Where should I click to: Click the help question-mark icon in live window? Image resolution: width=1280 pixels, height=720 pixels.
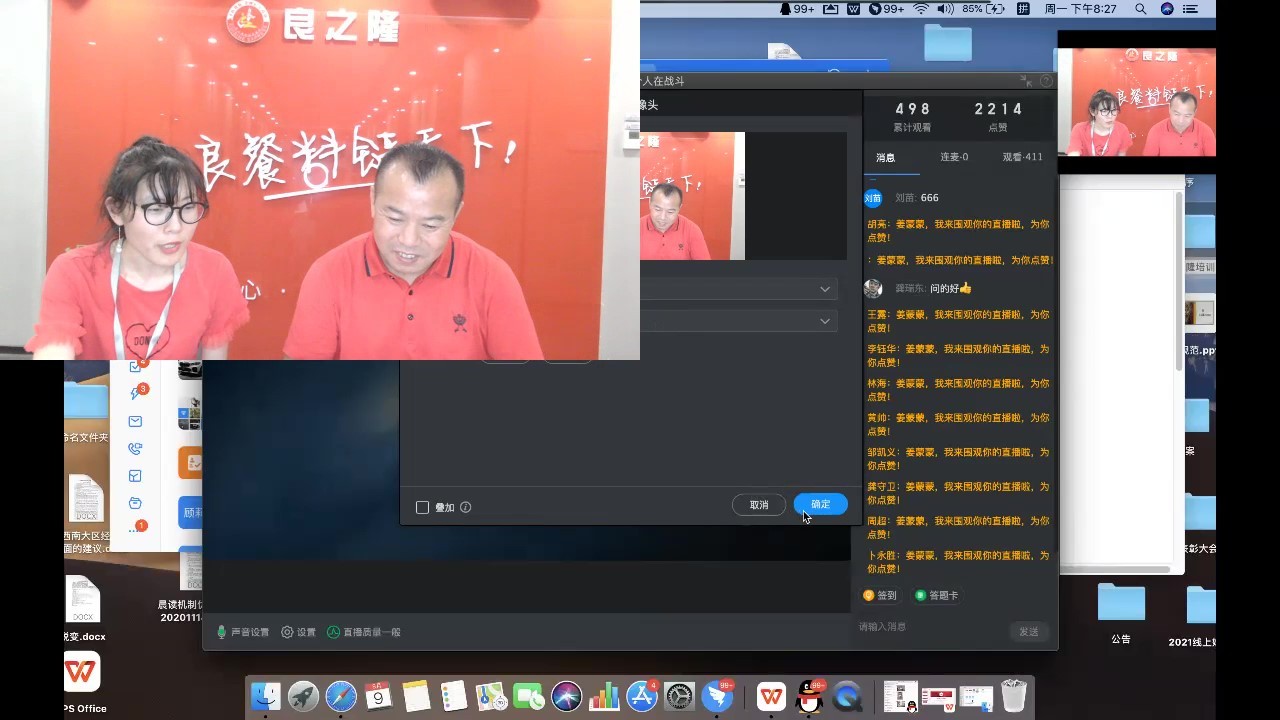[1046, 81]
